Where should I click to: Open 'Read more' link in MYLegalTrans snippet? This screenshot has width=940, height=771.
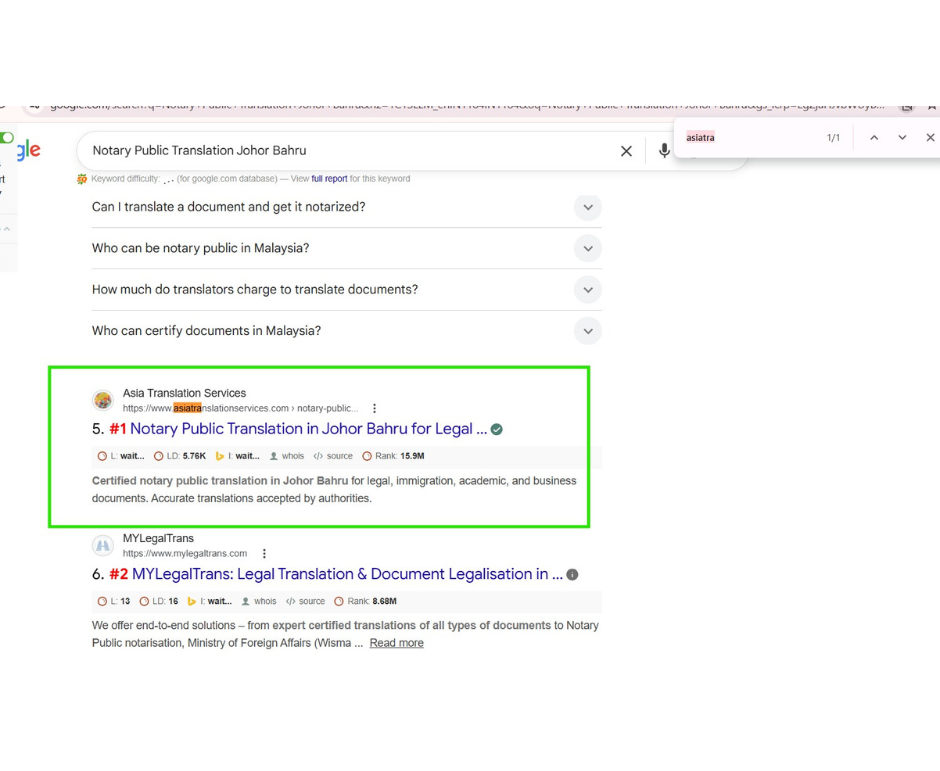tap(396, 643)
